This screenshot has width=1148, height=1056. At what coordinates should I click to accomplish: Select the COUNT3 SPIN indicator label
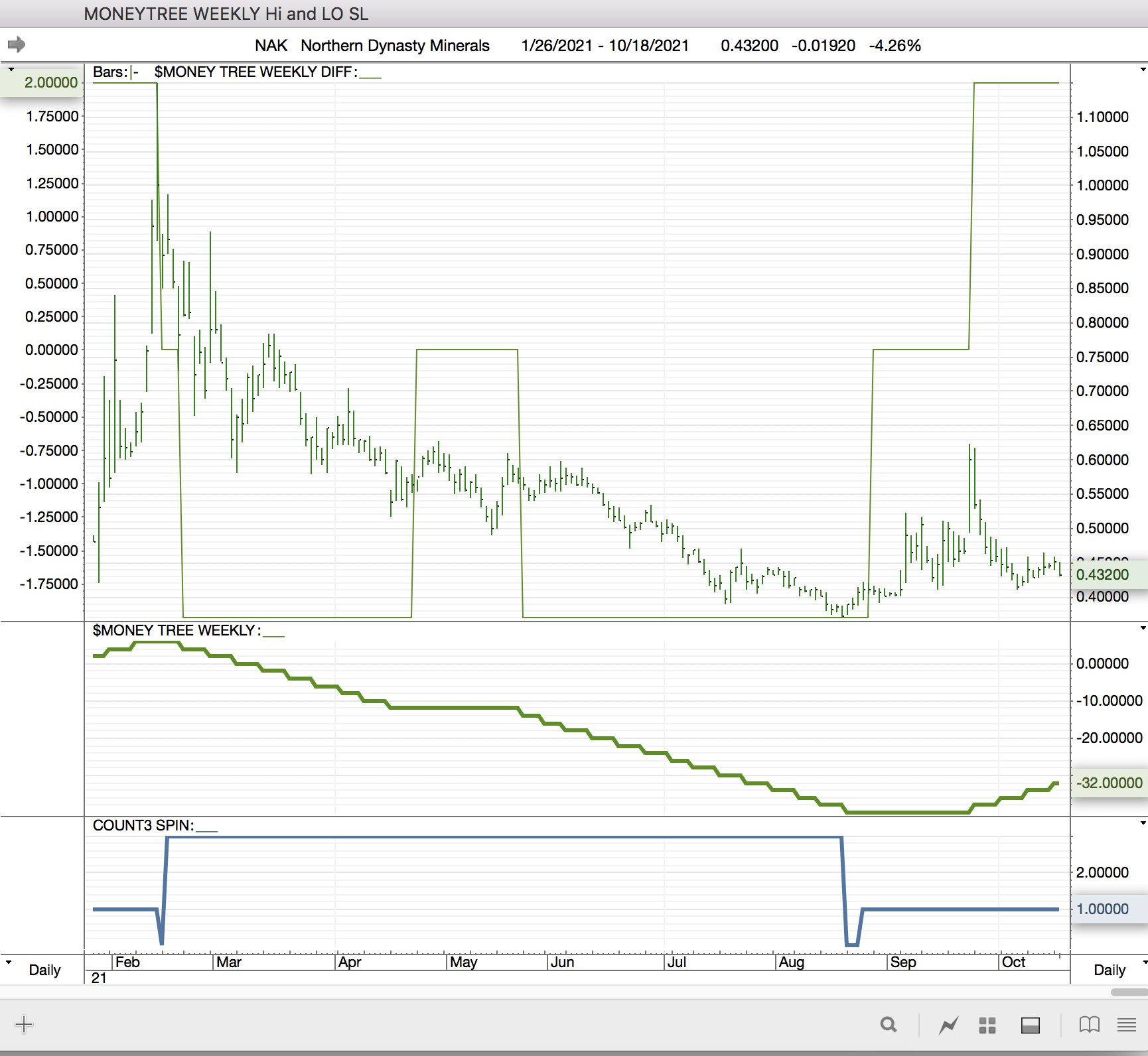(x=143, y=825)
